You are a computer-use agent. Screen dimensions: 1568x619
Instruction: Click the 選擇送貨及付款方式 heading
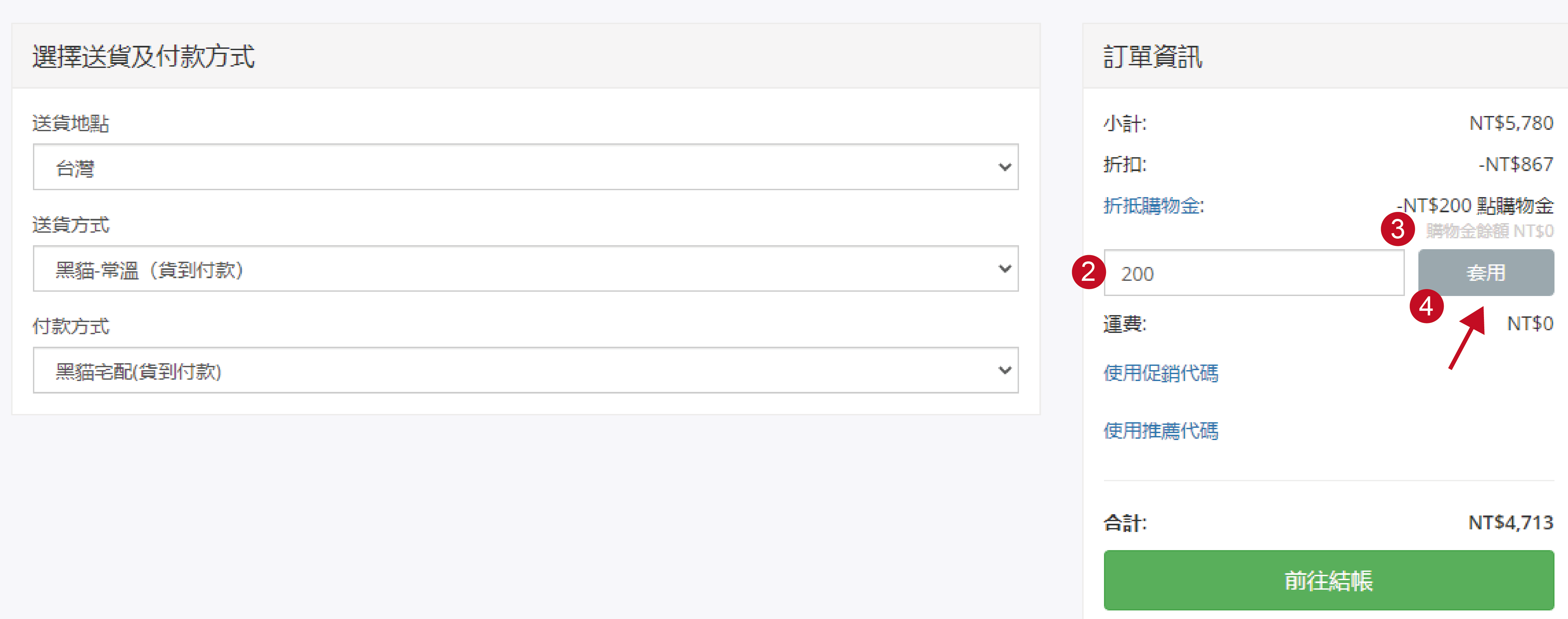144,57
